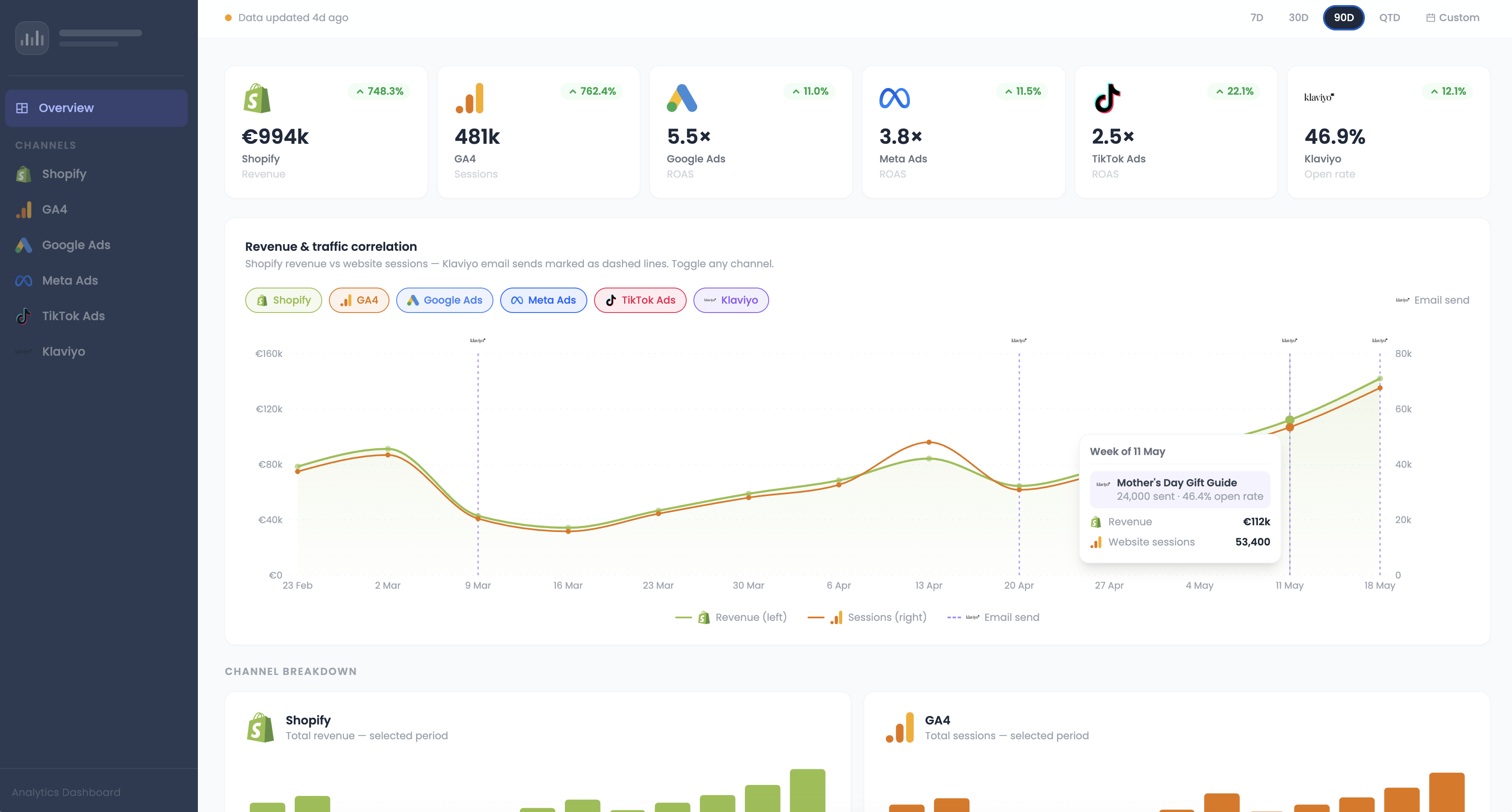This screenshot has height=812, width=1512.
Task: Click the Overview grid icon in sidebar
Action: click(x=22, y=108)
